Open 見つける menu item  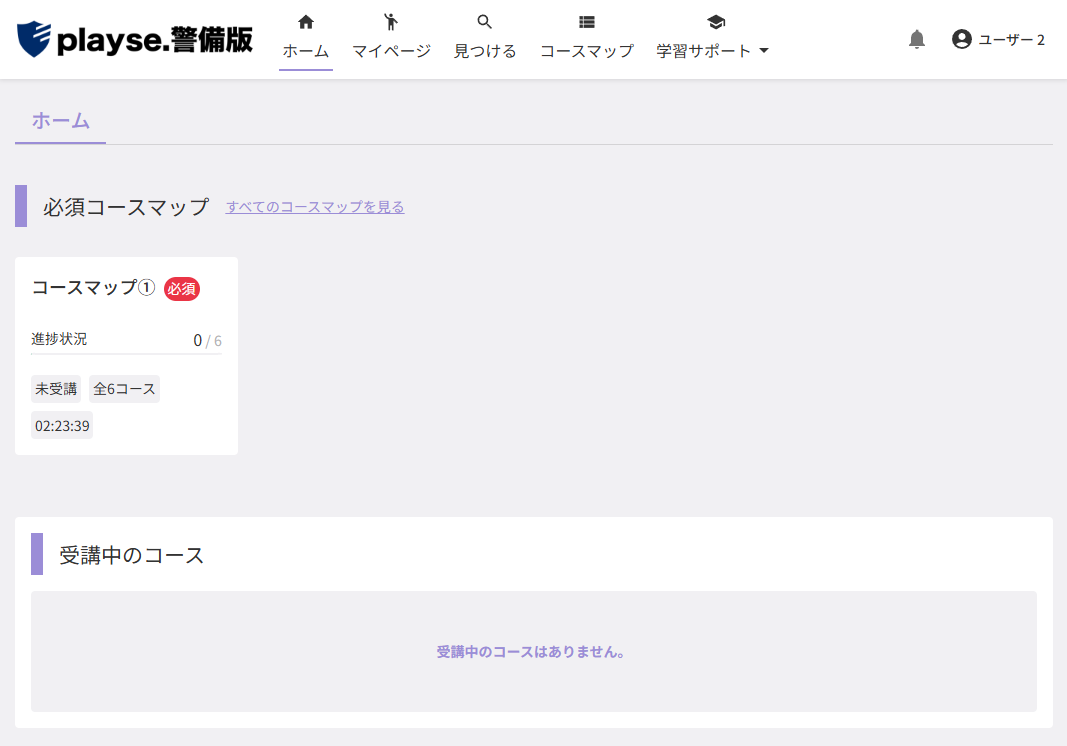click(485, 51)
